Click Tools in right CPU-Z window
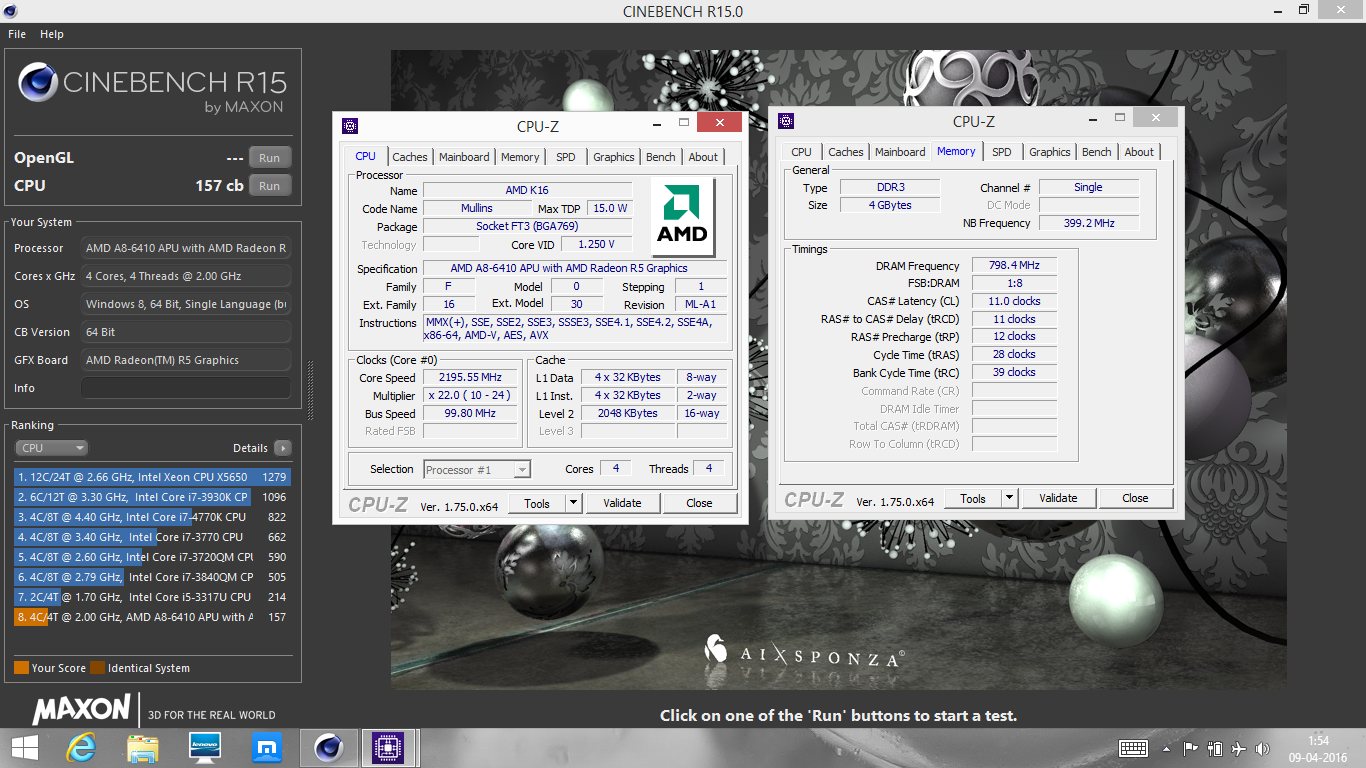1366x768 pixels. coord(973,498)
